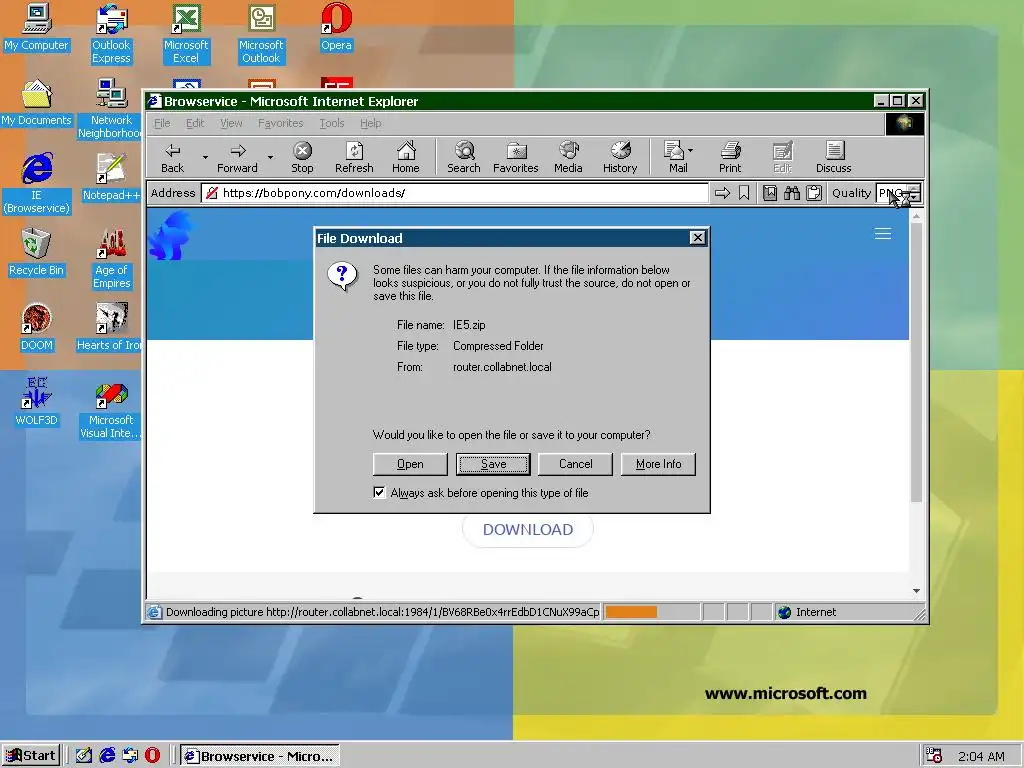This screenshot has width=1024, height=768.
Task: Click the Mail toolbar icon
Action: [x=674, y=157]
